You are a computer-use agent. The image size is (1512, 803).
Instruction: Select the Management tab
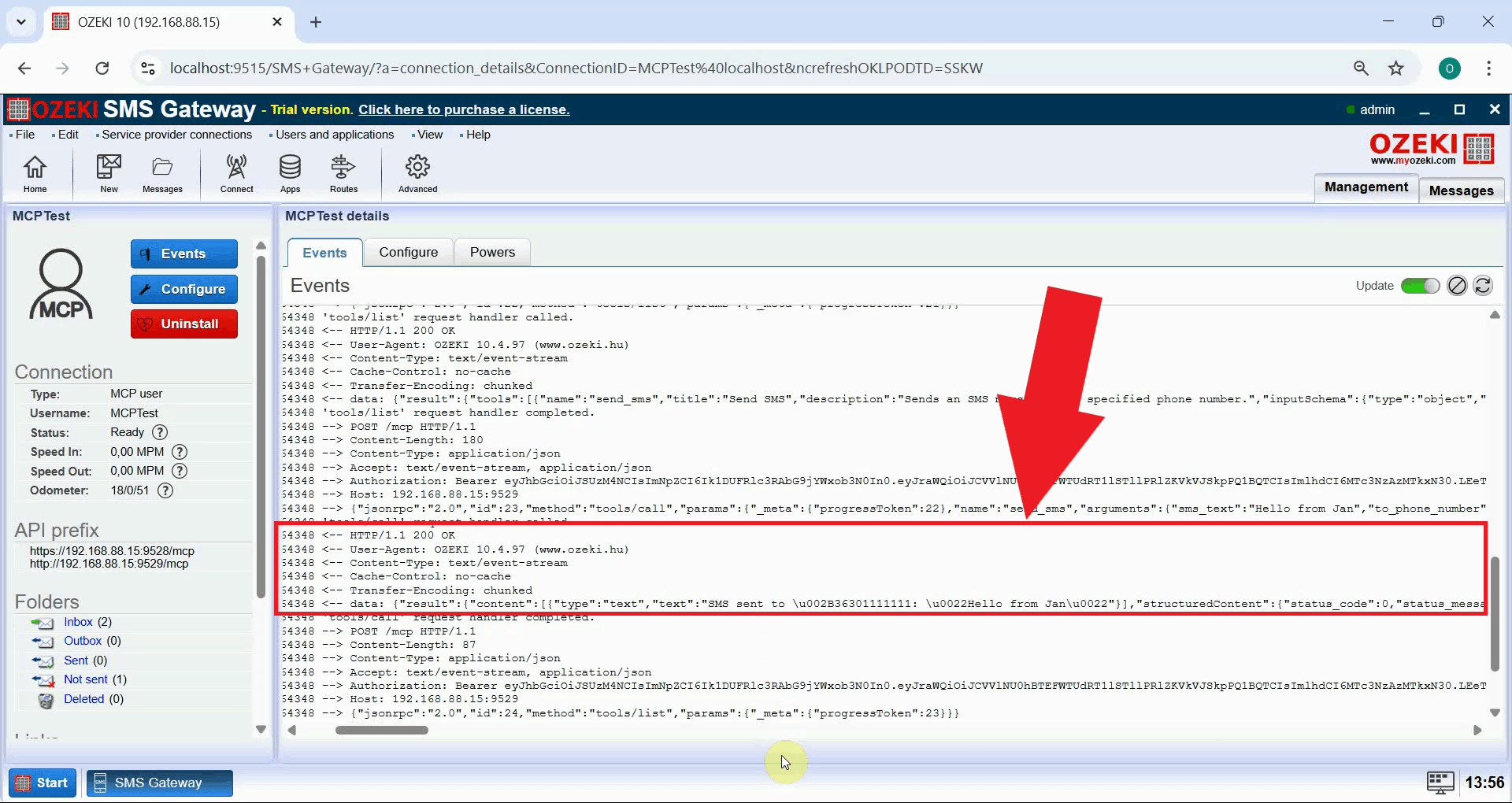click(1366, 187)
